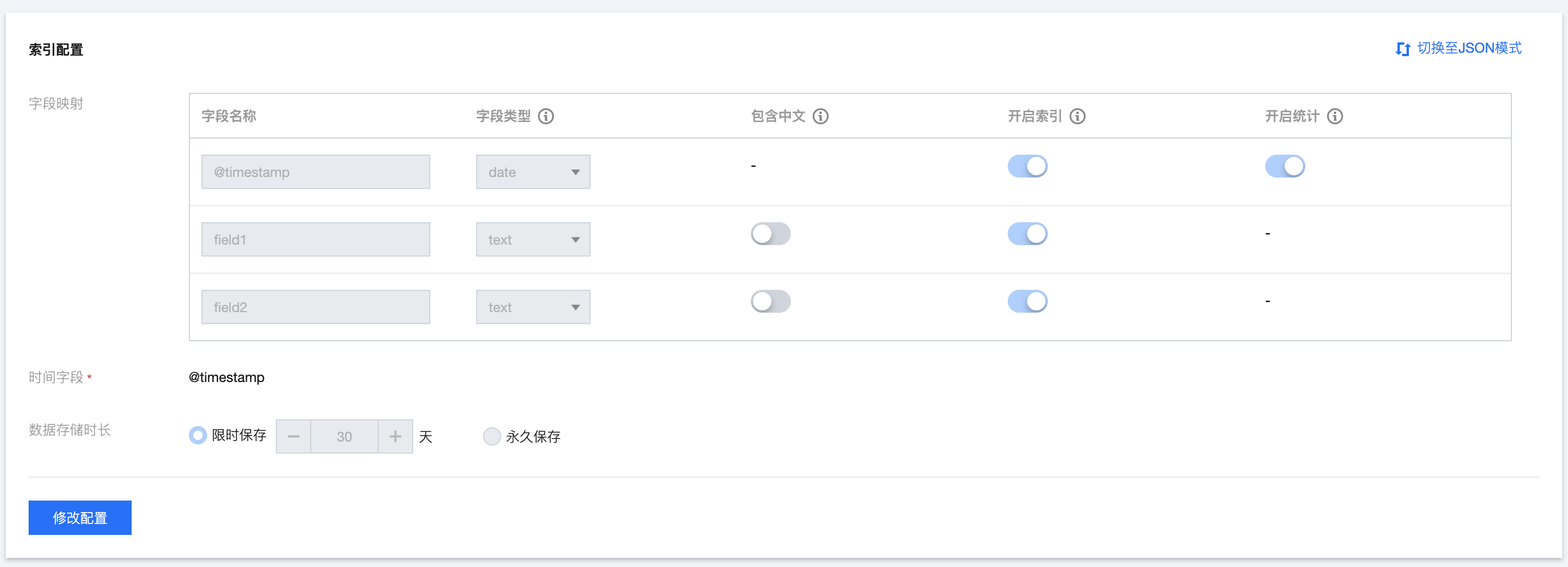Click the 修改配置 button

pyautogui.click(x=80, y=518)
